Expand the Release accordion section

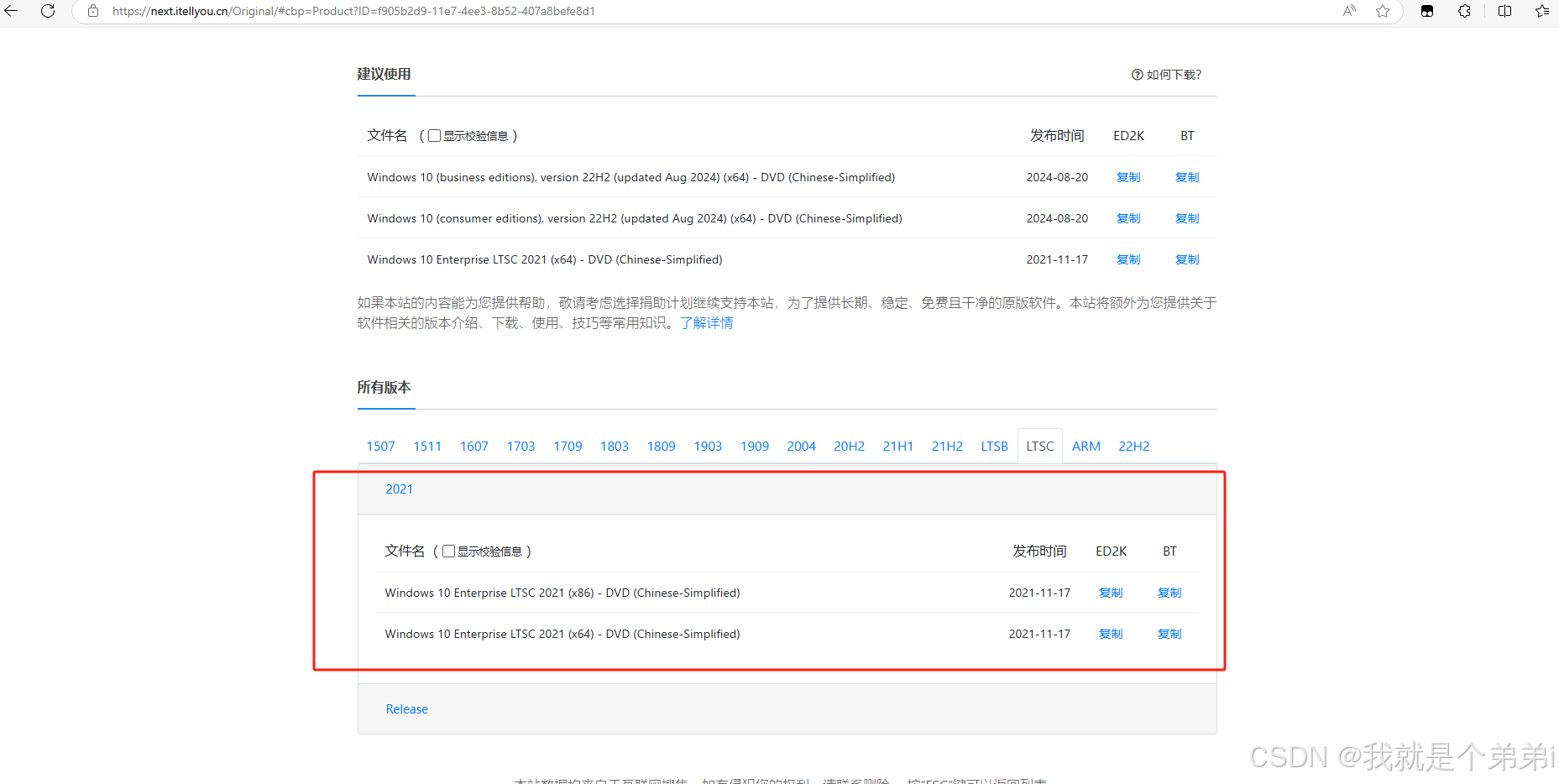pos(787,709)
